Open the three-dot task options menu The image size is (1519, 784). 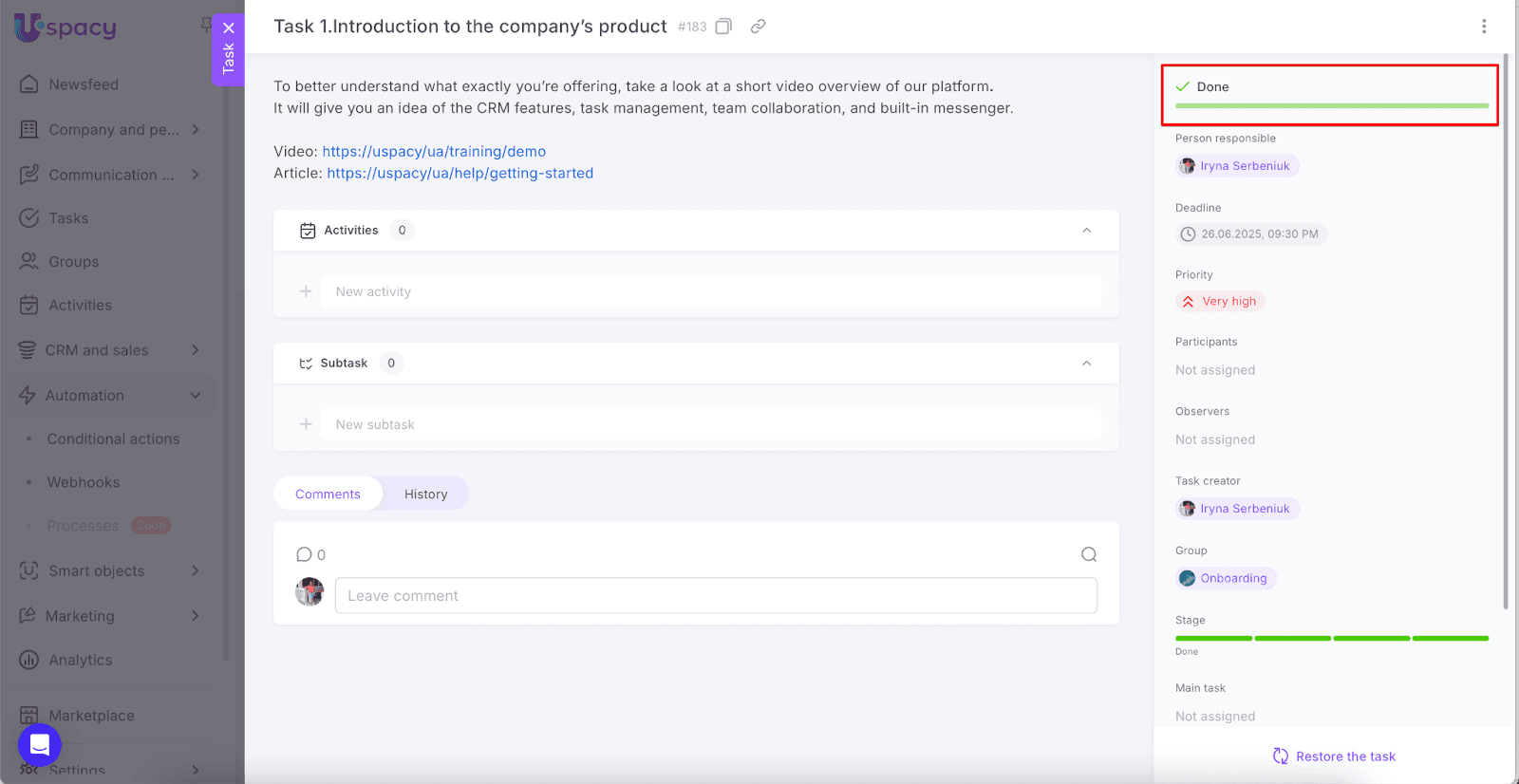click(x=1484, y=27)
